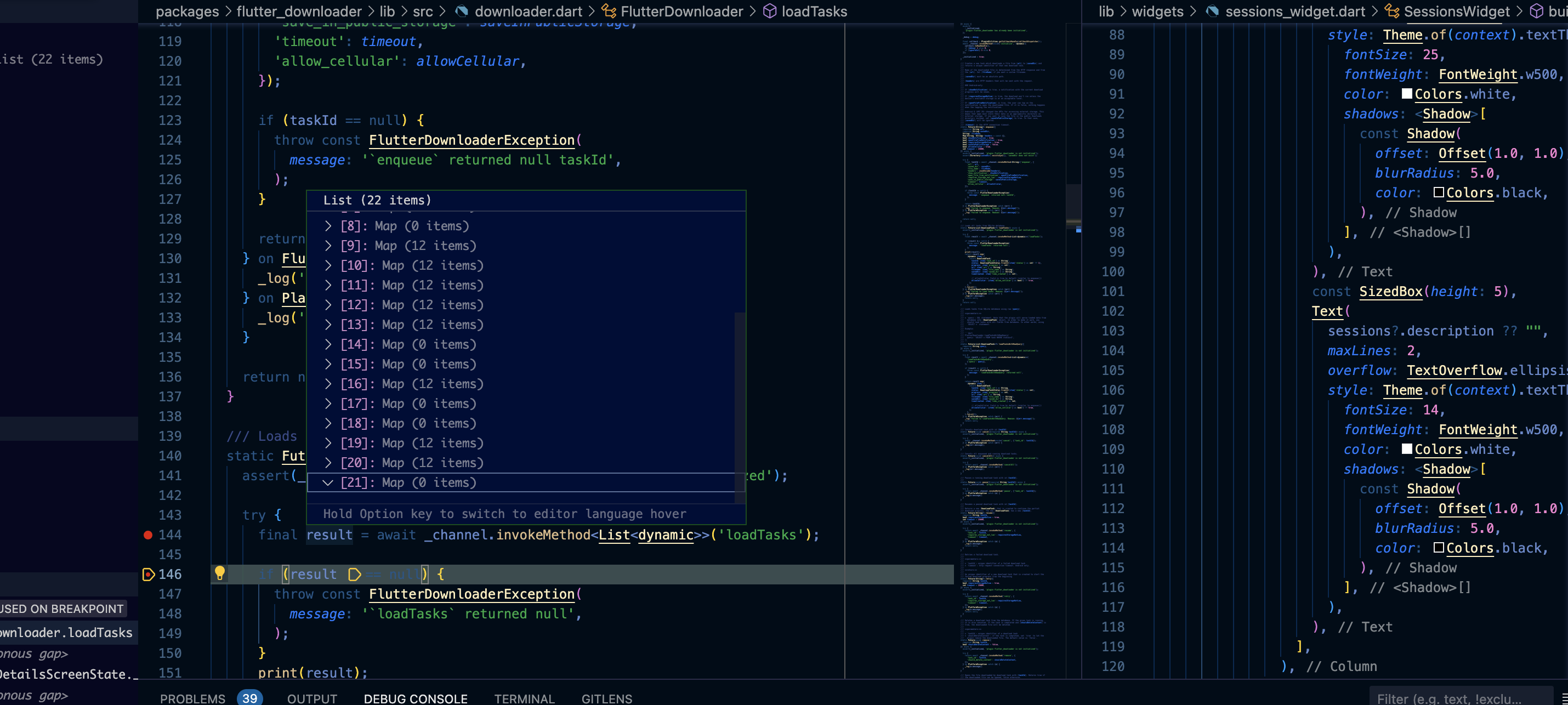Click the SessionsWidget symbol icon in right breadcrumb
Screen dimensions: 1568x705
tap(1391, 11)
